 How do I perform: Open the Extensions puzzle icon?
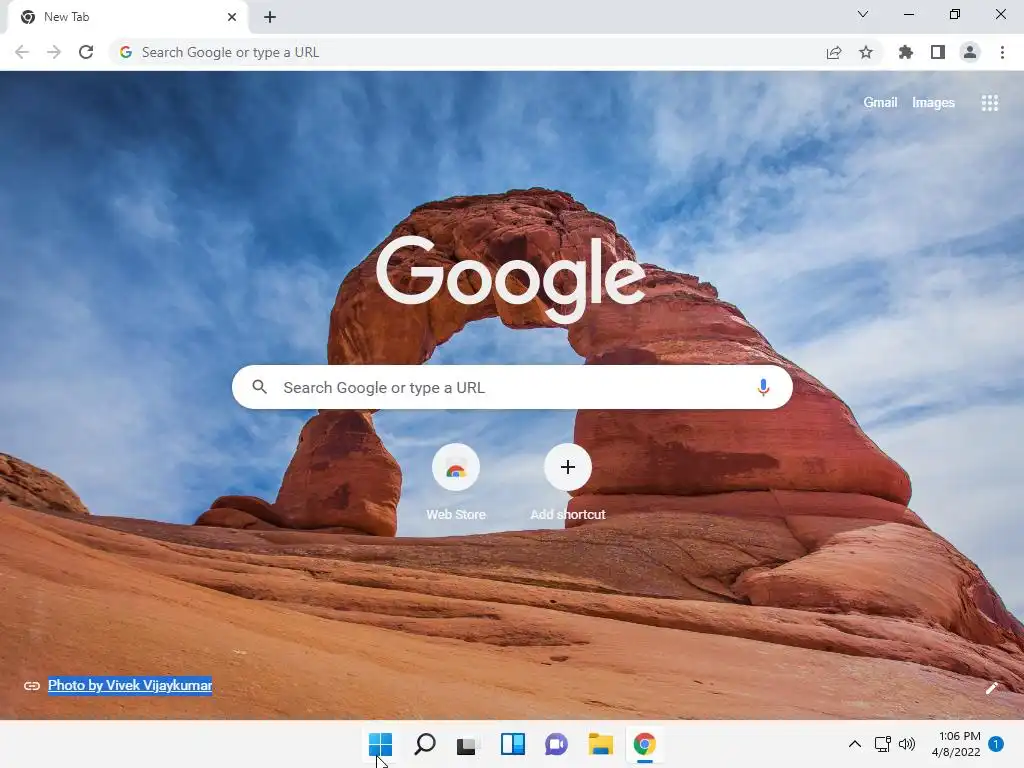pos(906,52)
